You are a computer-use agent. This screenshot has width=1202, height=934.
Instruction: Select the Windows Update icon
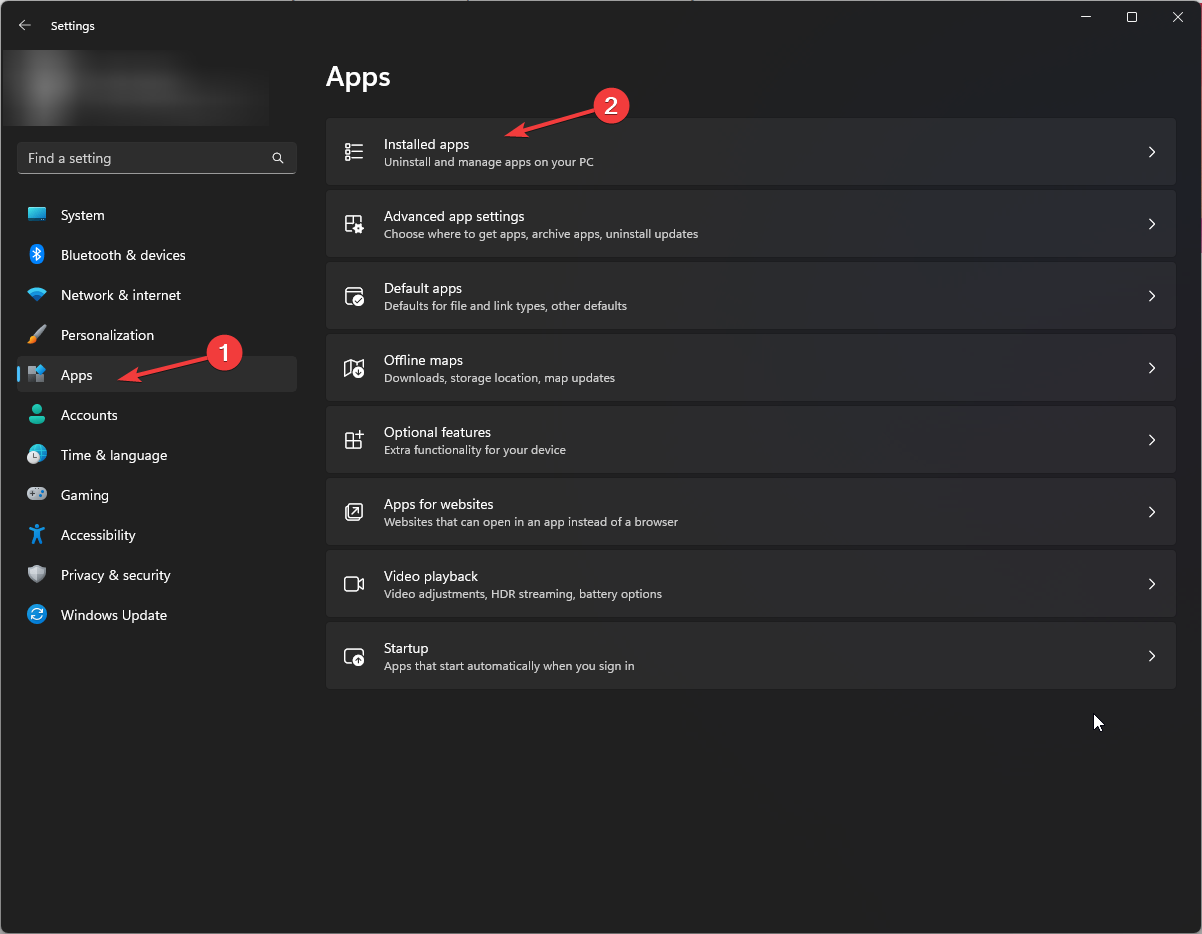pos(37,615)
